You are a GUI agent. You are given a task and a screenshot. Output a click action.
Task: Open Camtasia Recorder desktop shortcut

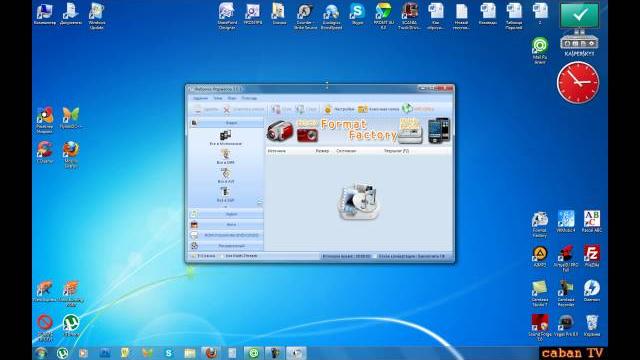tap(566, 293)
